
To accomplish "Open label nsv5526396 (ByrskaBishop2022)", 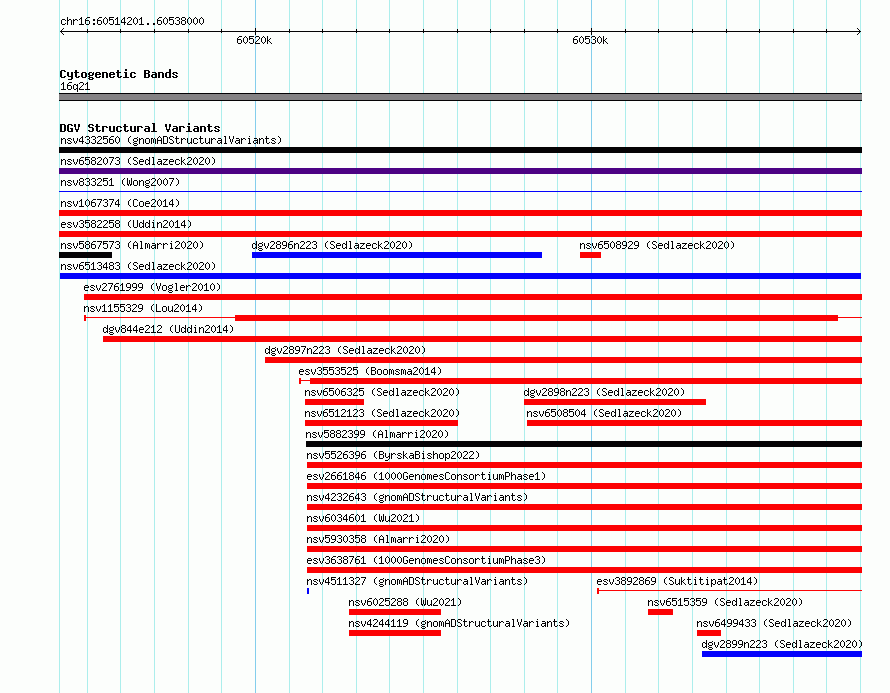I will click(x=393, y=455).
